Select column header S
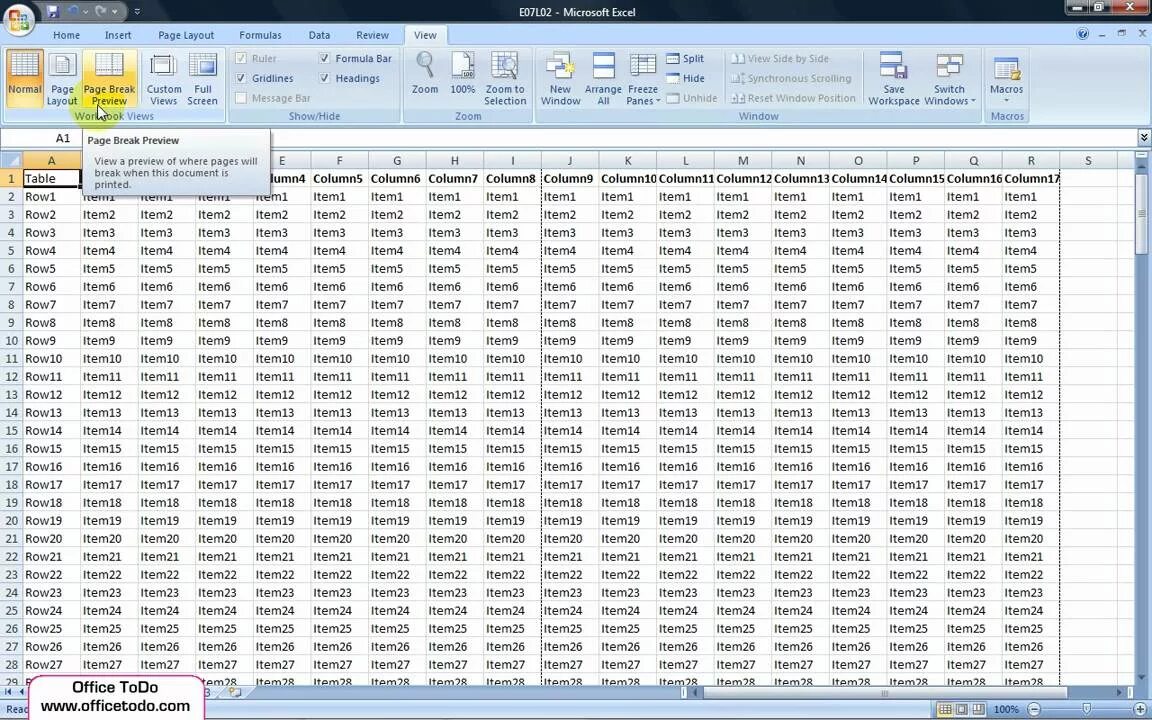 1088,160
